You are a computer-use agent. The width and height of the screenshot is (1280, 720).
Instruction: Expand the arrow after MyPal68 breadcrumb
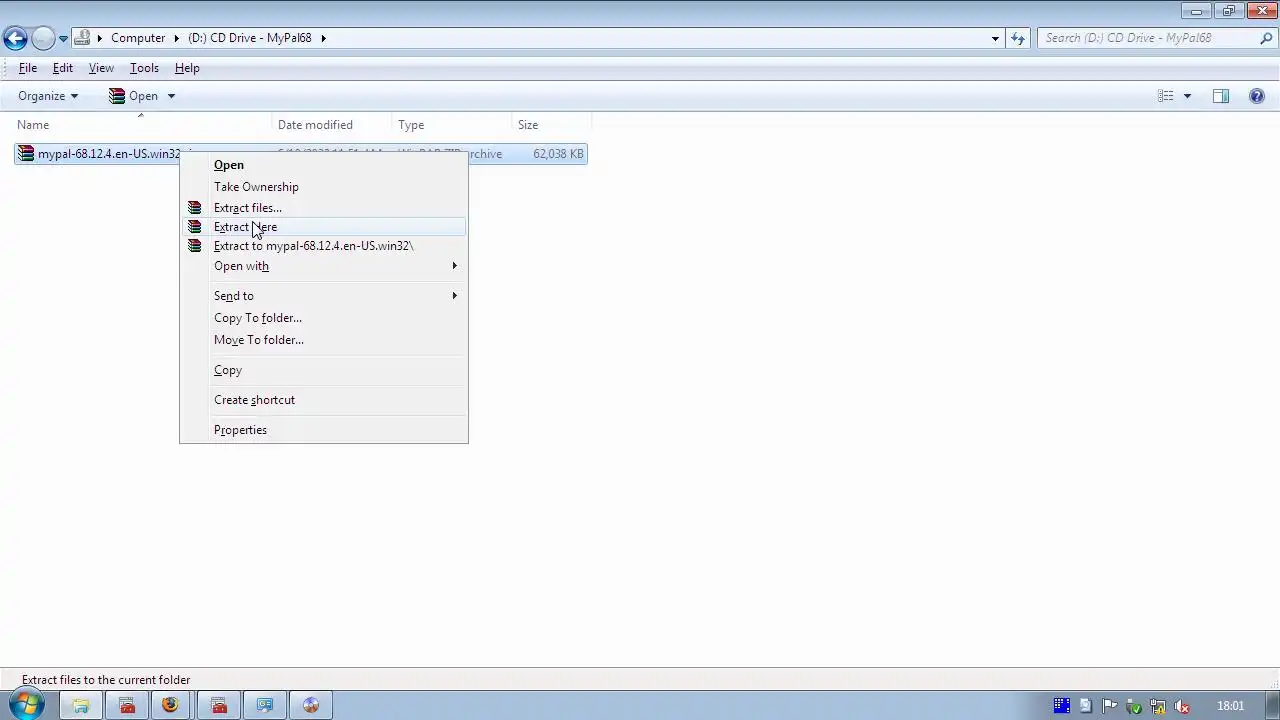tap(323, 38)
